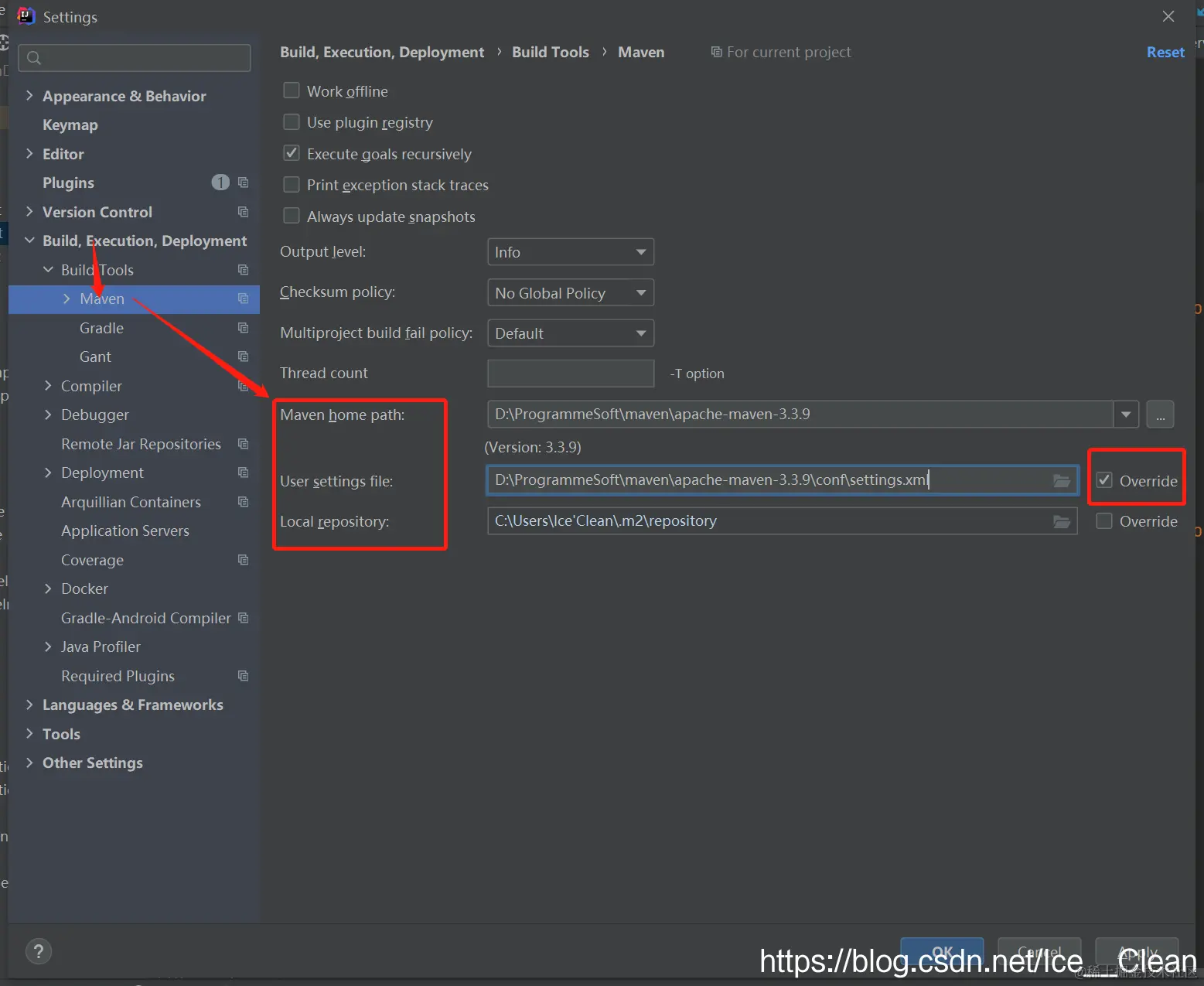Browse folder icon for Local repository
Image resolution: width=1204 pixels, height=986 pixels.
1062,522
